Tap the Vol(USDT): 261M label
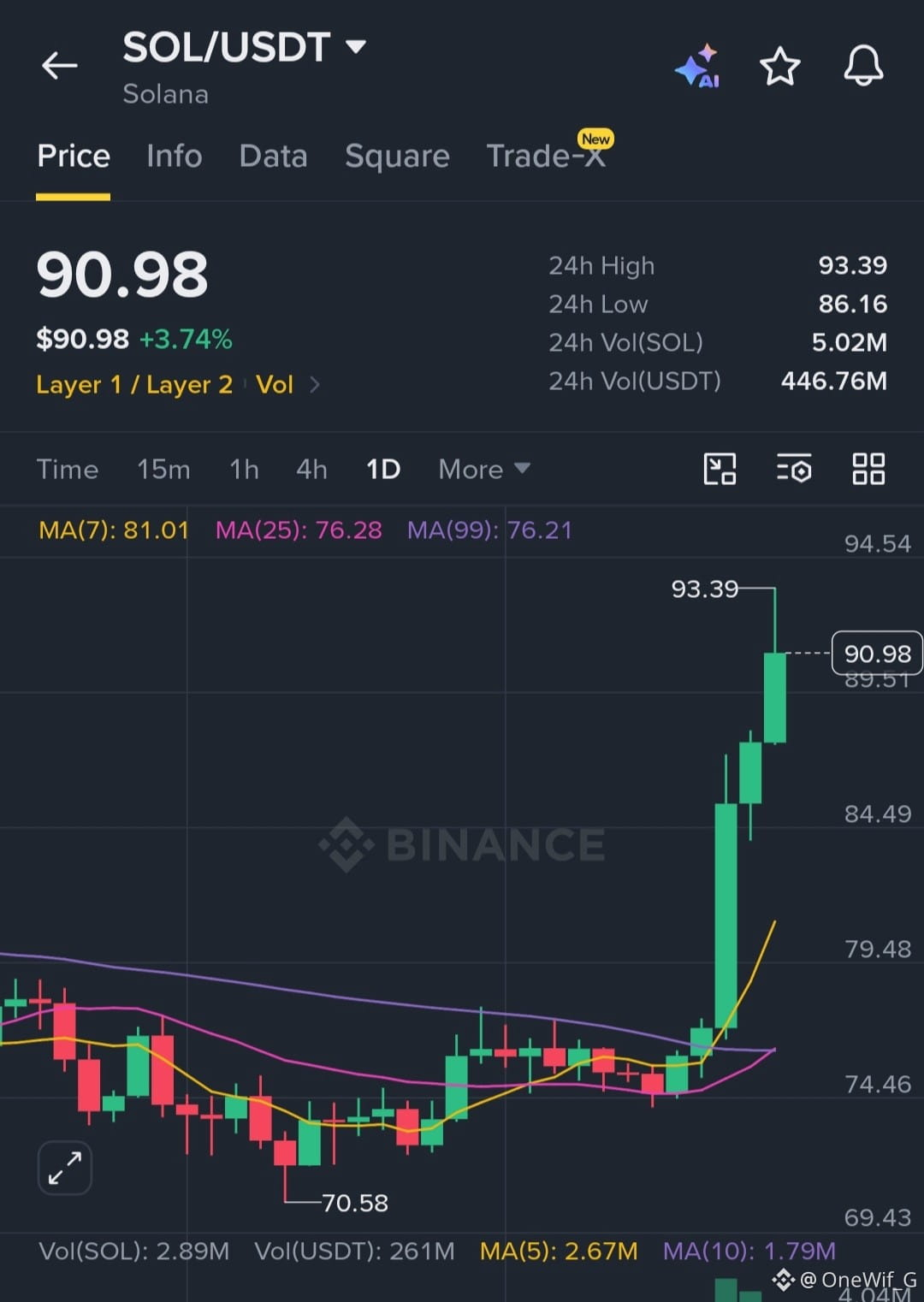Image resolution: width=924 pixels, height=1302 pixels. pos(354,1252)
